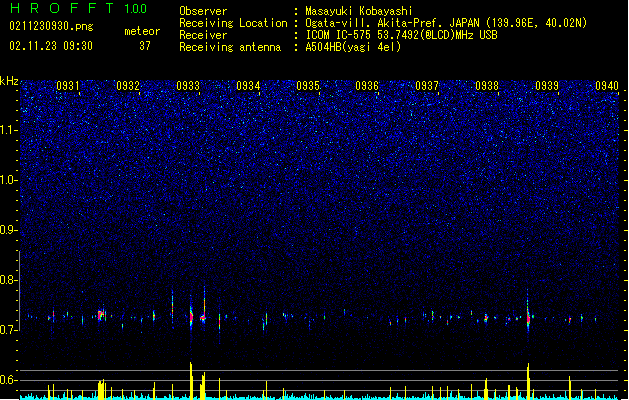Click the kHz axis unit label

[9, 81]
